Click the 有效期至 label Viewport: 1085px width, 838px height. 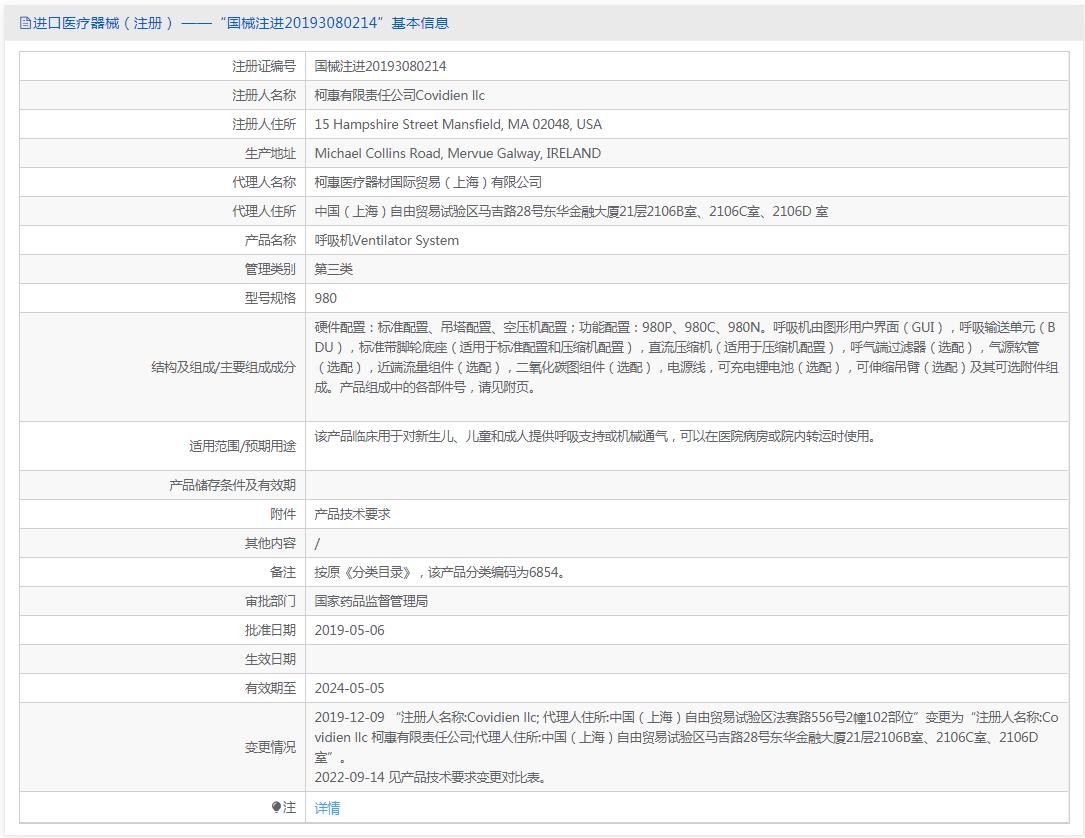pos(270,689)
